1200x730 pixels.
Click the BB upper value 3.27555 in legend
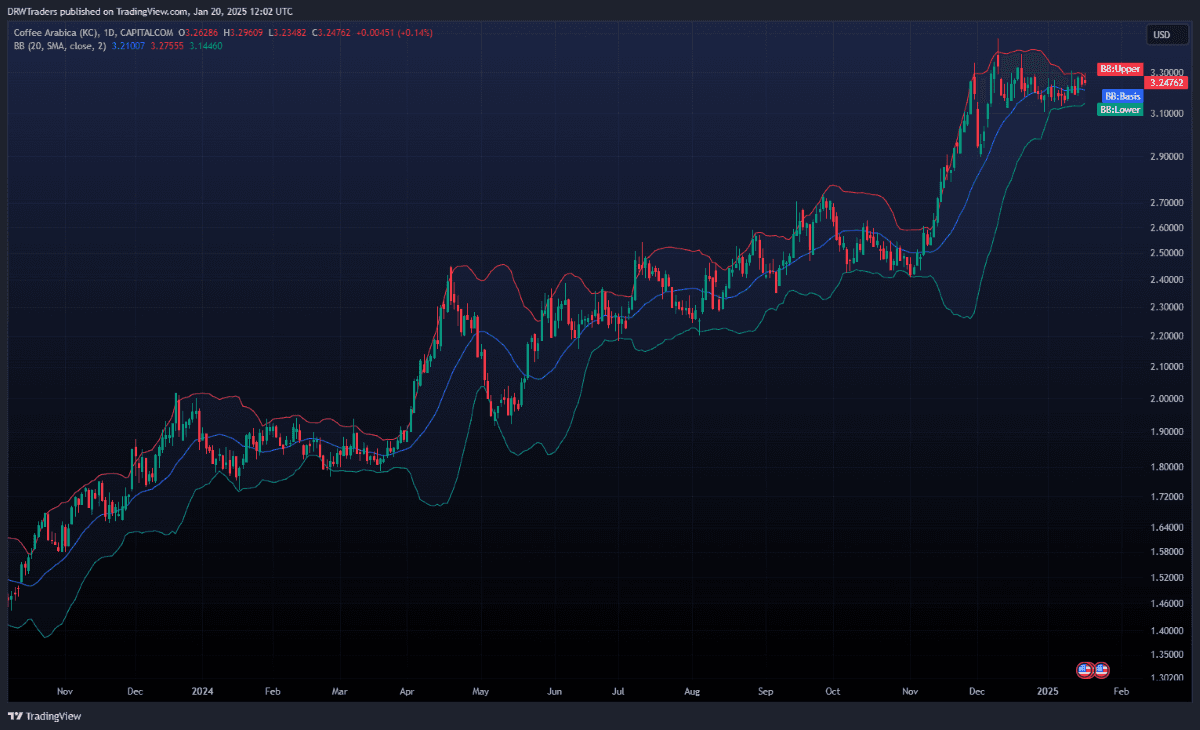click(x=165, y=46)
